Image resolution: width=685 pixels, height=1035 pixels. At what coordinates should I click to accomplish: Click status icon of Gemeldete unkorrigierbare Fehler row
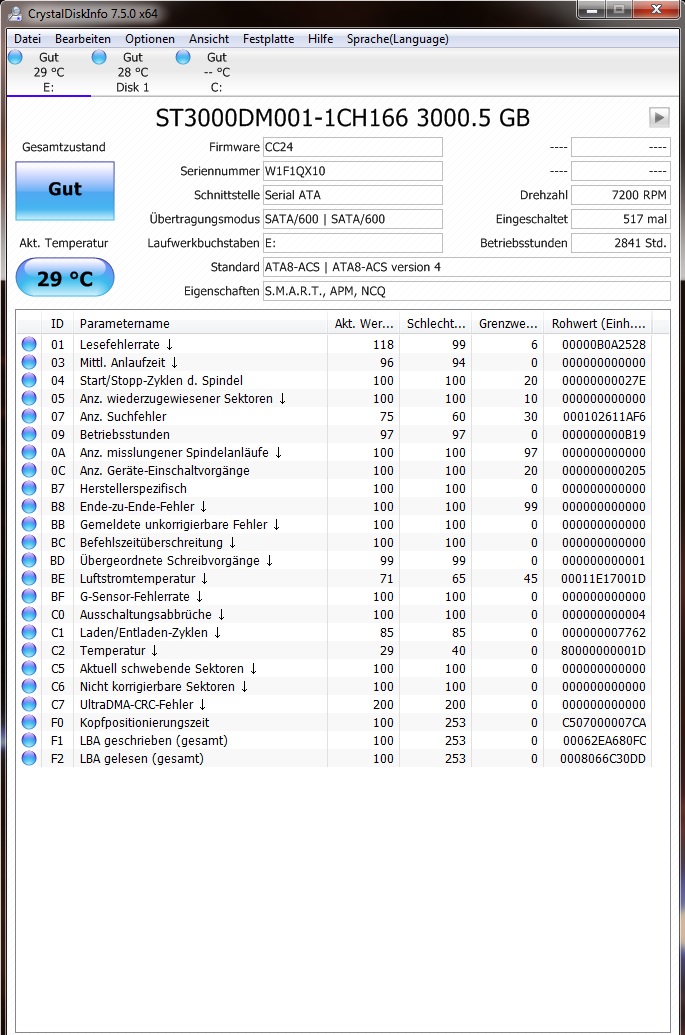[29, 524]
